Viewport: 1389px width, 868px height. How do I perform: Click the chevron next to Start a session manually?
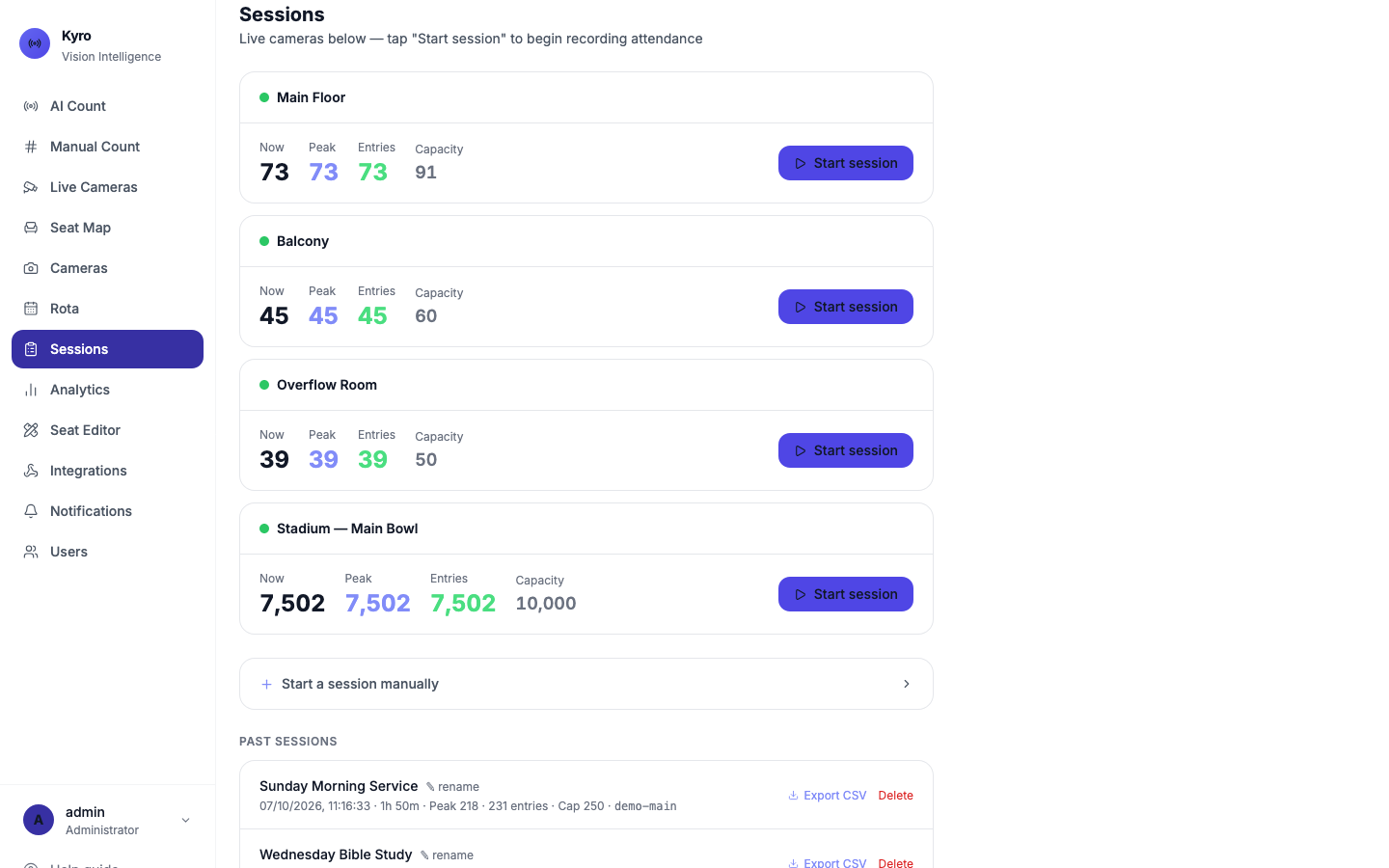click(907, 684)
